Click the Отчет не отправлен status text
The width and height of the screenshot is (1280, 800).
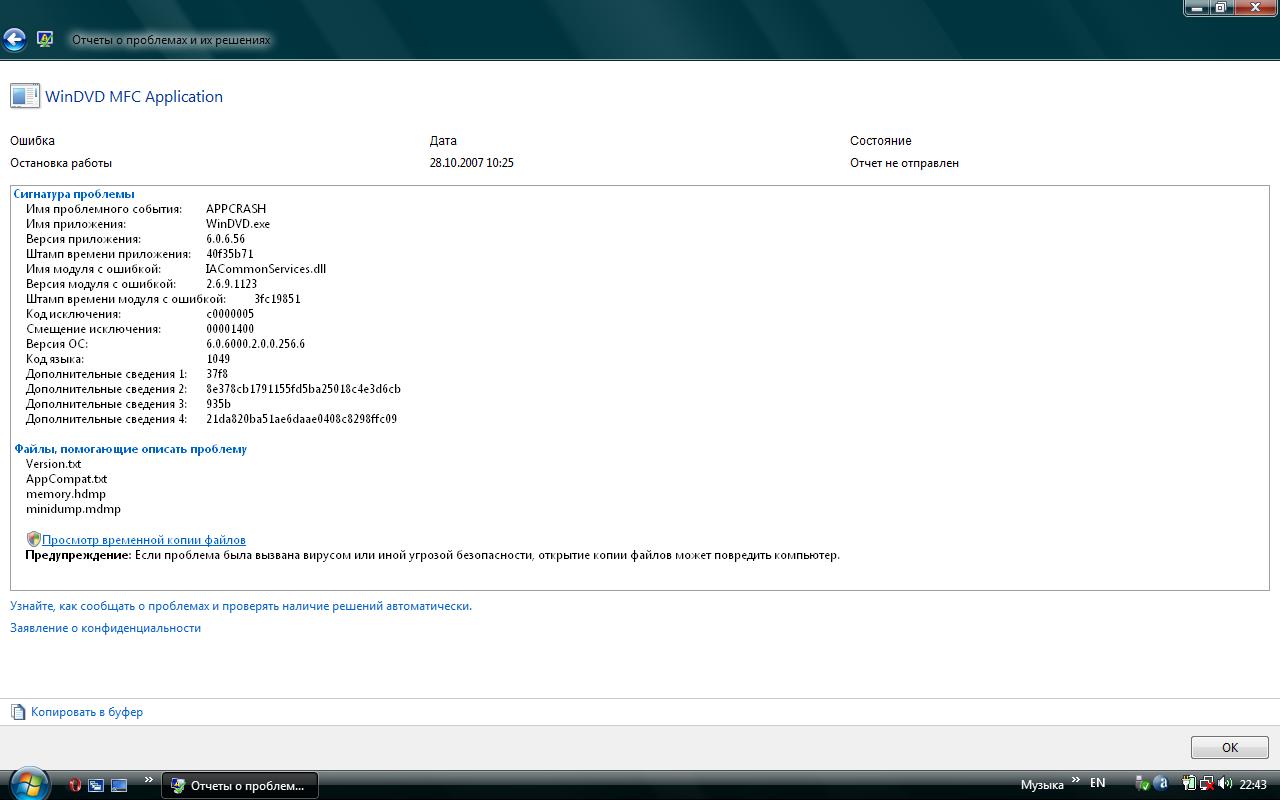pos(904,163)
